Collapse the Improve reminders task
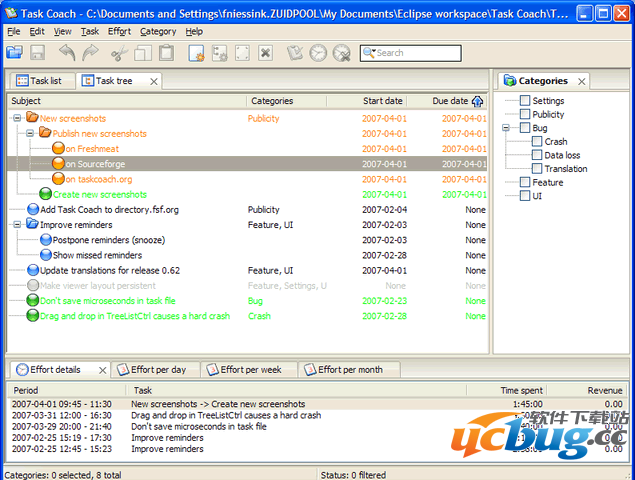Screen dimensions: 635x480 point(17,225)
